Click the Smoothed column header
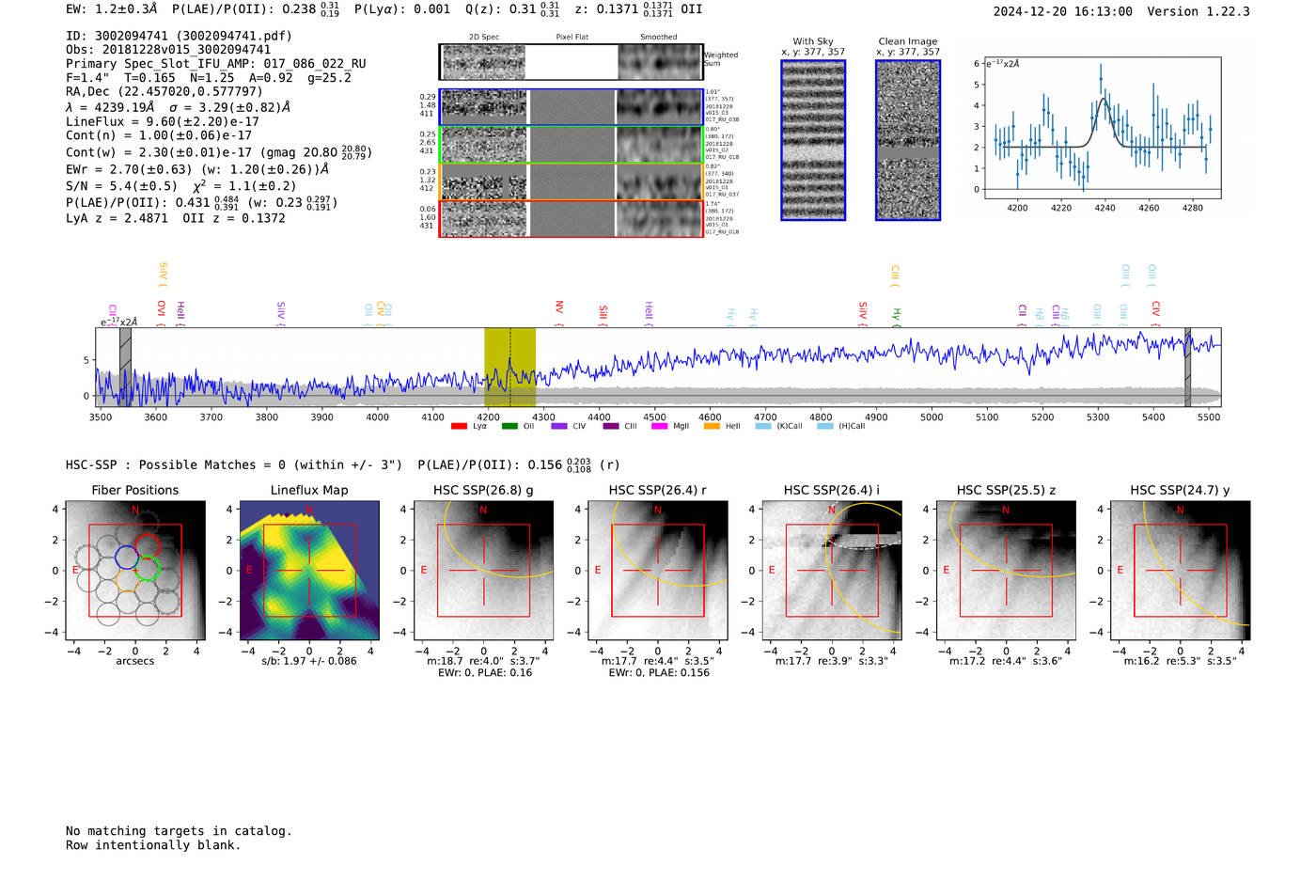This screenshot has width=1316, height=896. [659, 37]
